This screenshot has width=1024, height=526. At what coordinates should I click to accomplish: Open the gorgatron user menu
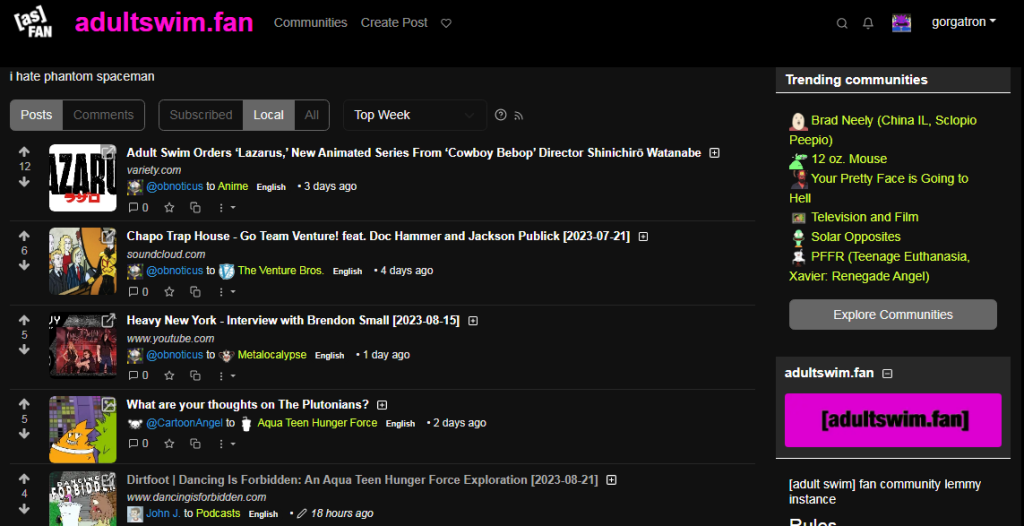[963, 22]
